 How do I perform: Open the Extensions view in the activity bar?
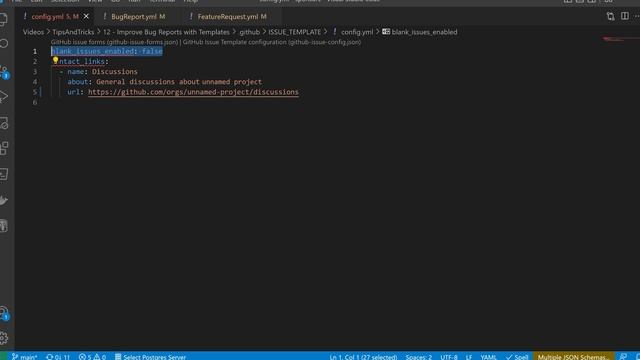4,148
